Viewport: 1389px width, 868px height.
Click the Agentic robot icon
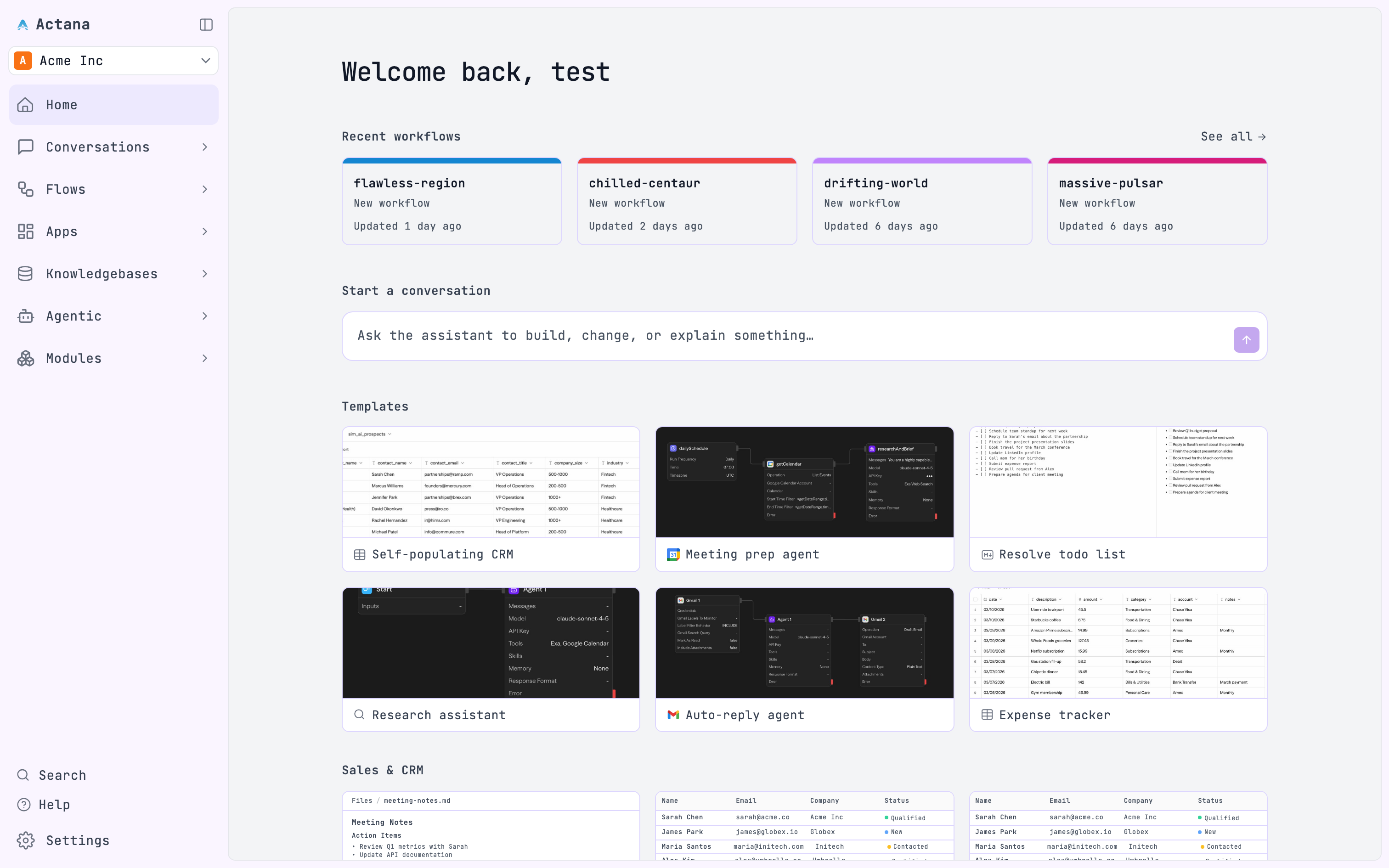coord(25,316)
